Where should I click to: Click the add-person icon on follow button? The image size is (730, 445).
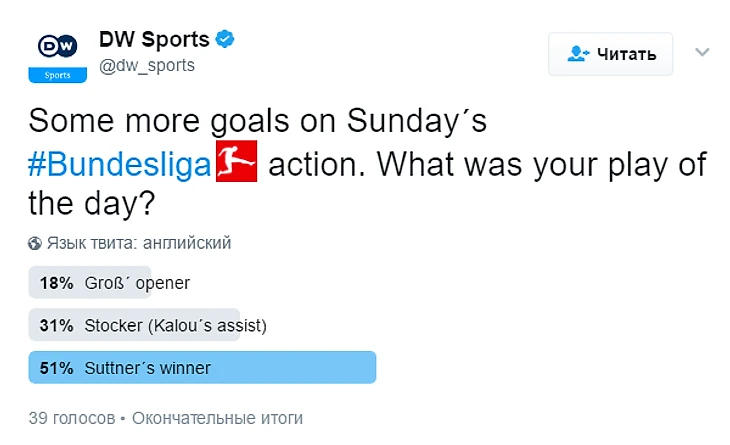[578, 54]
